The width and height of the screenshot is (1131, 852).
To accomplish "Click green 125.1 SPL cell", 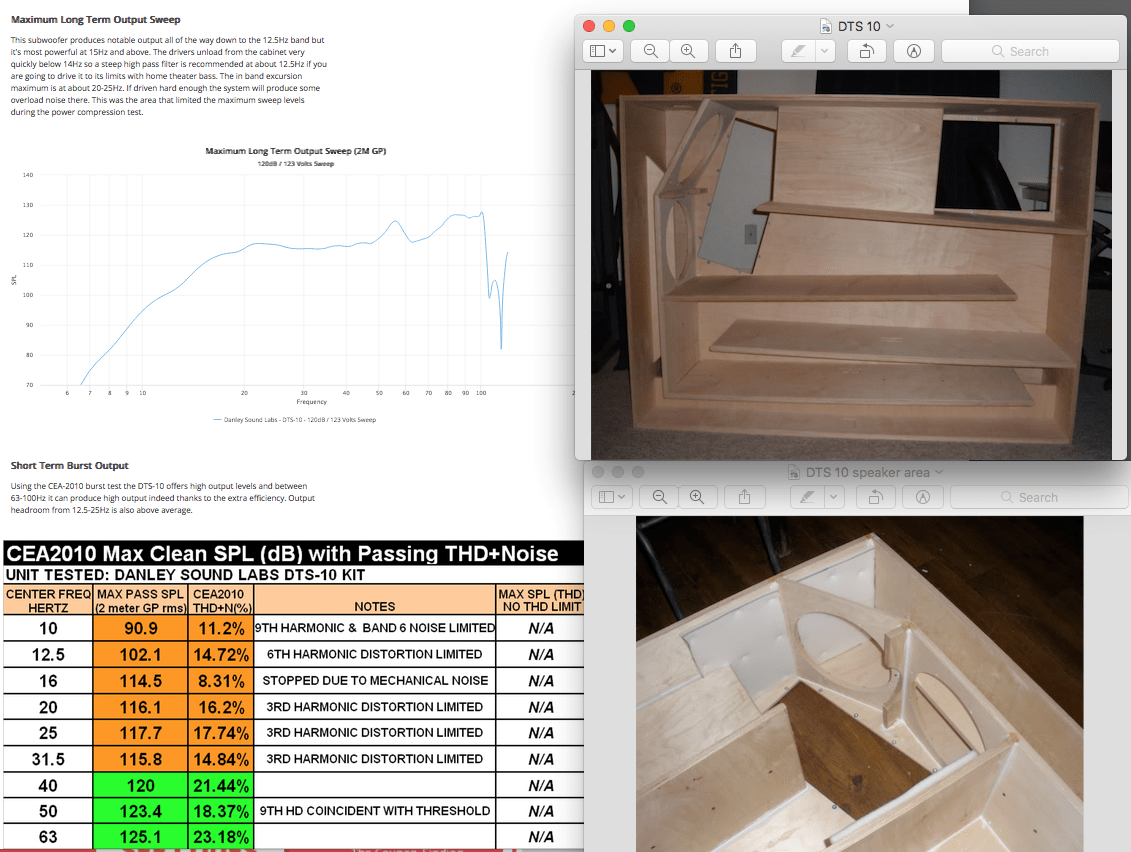I will point(141,837).
